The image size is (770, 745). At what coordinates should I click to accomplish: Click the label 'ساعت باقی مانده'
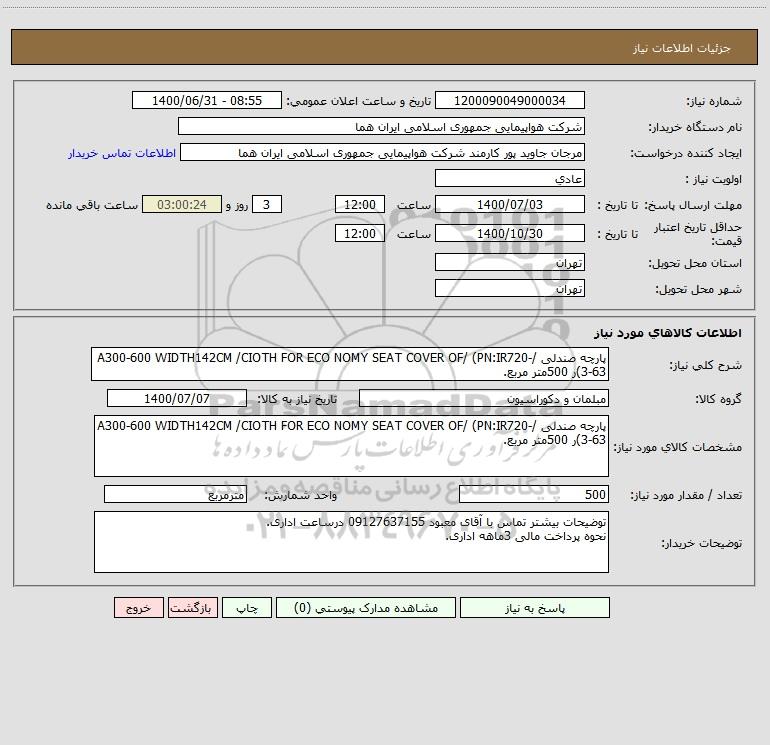tap(92, 205)
